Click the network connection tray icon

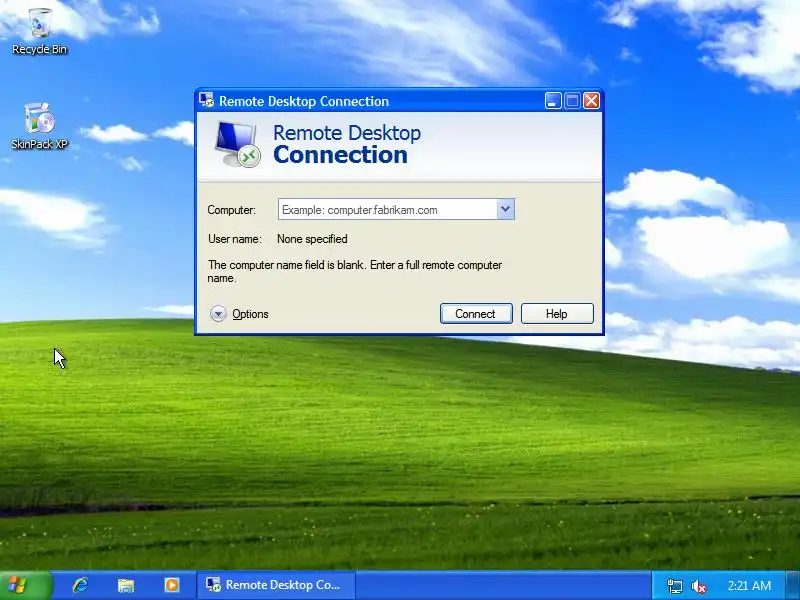pyautogui.click(x=674, y=586)
